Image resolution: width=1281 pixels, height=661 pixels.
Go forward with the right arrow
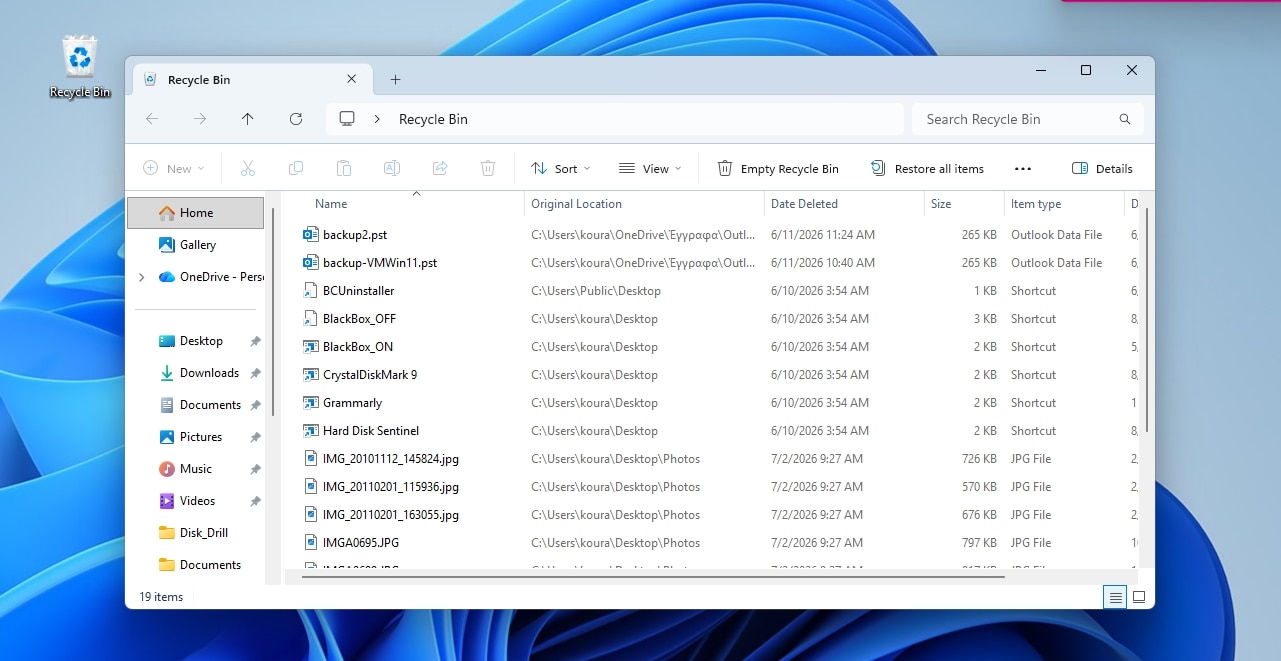pyautogui.click(x=200, y=119)
